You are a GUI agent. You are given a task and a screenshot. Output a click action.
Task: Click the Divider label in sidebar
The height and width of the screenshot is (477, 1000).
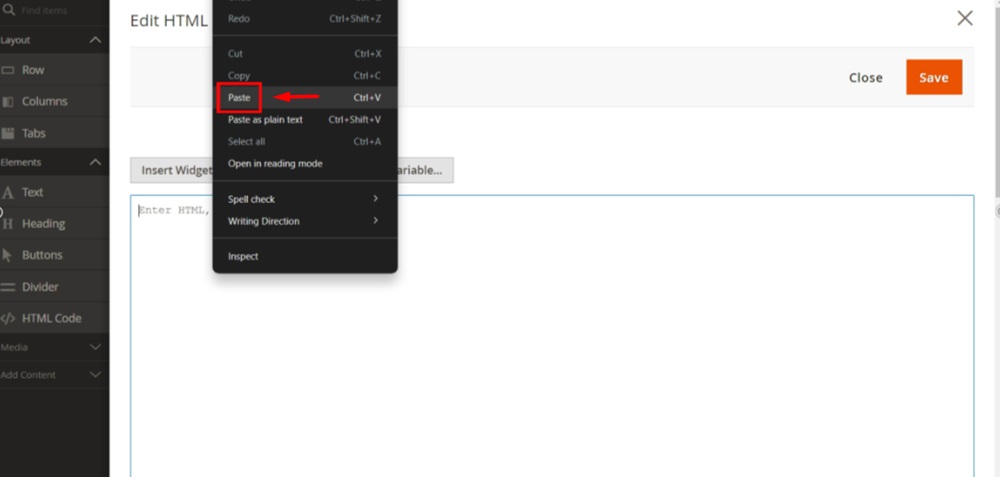(x=40, y=287)
